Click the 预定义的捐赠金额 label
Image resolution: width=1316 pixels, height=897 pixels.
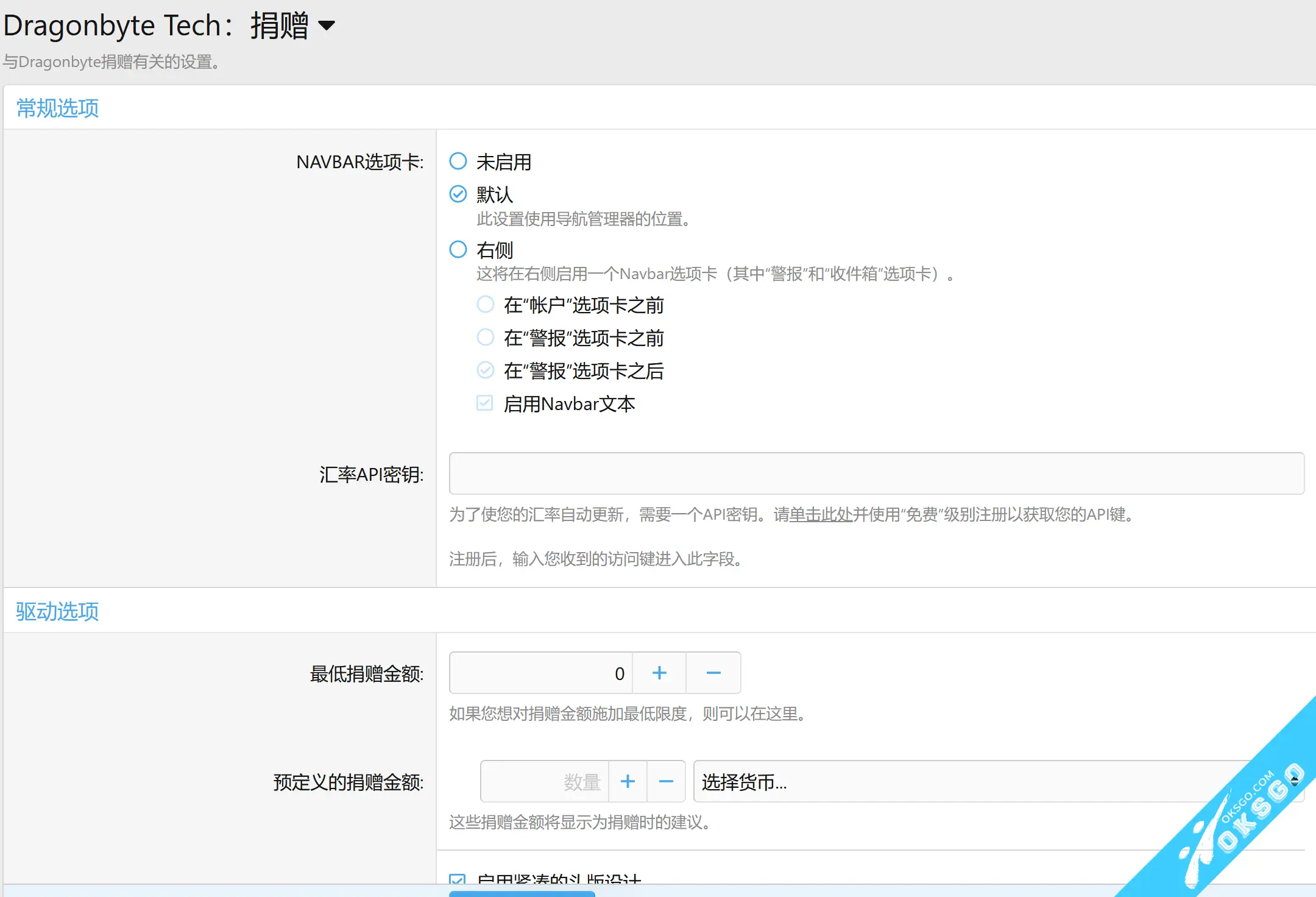(x=348, y=782)
